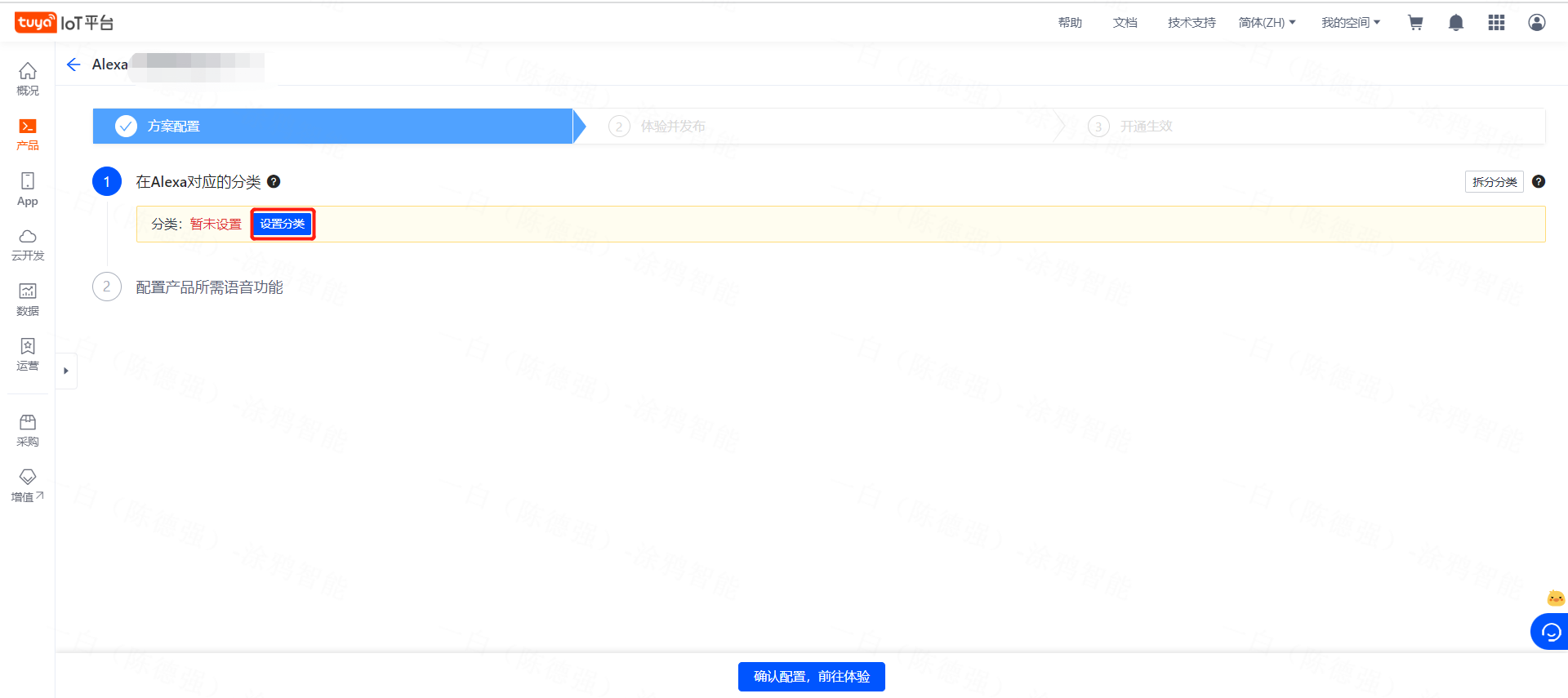Click 确认配置，前往体验 button
The height and width of the screenshot is (698, 1568).
click(812, 677)
